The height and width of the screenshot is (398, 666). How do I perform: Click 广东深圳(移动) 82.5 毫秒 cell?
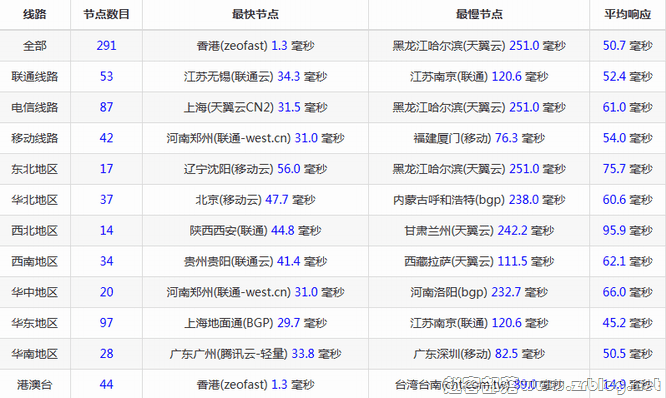pyautogui.click(x=479, y=354)
